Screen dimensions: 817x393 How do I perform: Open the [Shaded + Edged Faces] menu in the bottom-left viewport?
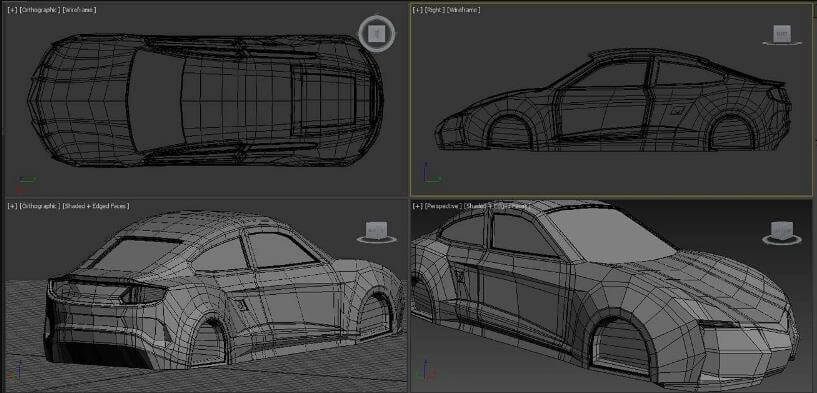click(x=96, y=206)
